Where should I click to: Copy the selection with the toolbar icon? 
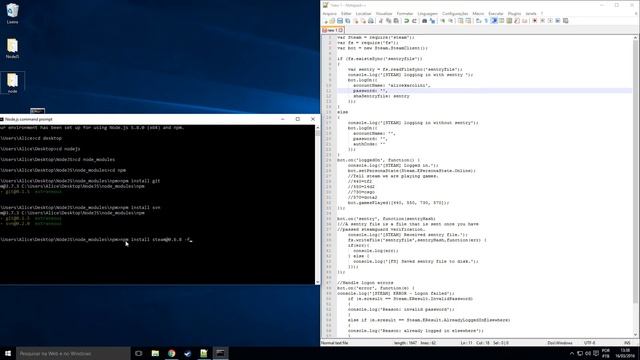pos(389,20)
